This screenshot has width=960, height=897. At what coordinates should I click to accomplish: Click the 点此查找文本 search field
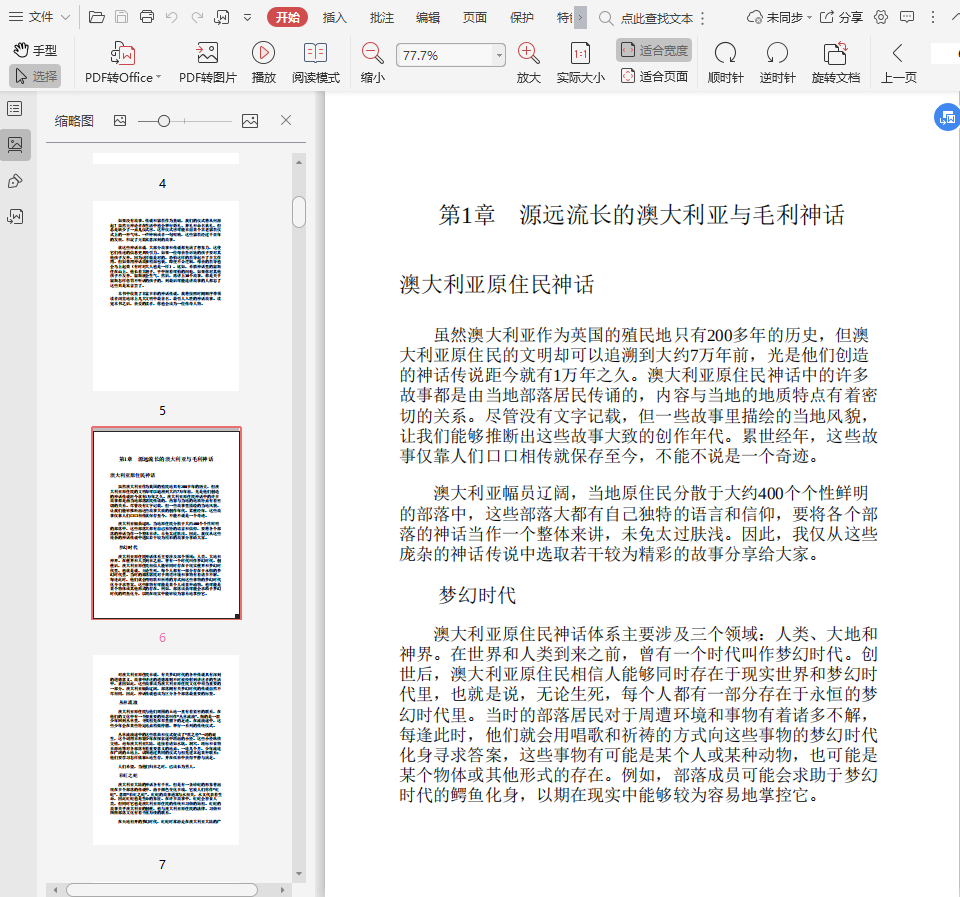[656, 18]
